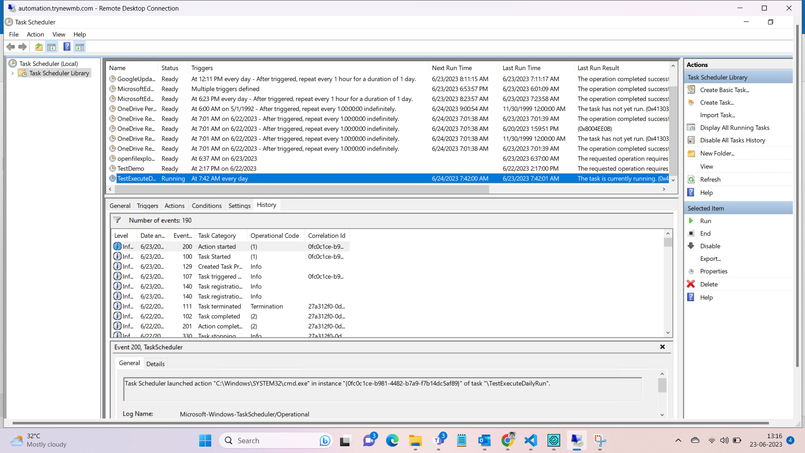The width and height of the screenshot is (805, 453).
Task: Click the blue Help icon in the toolbar
Action: click(x=67, y=47)
